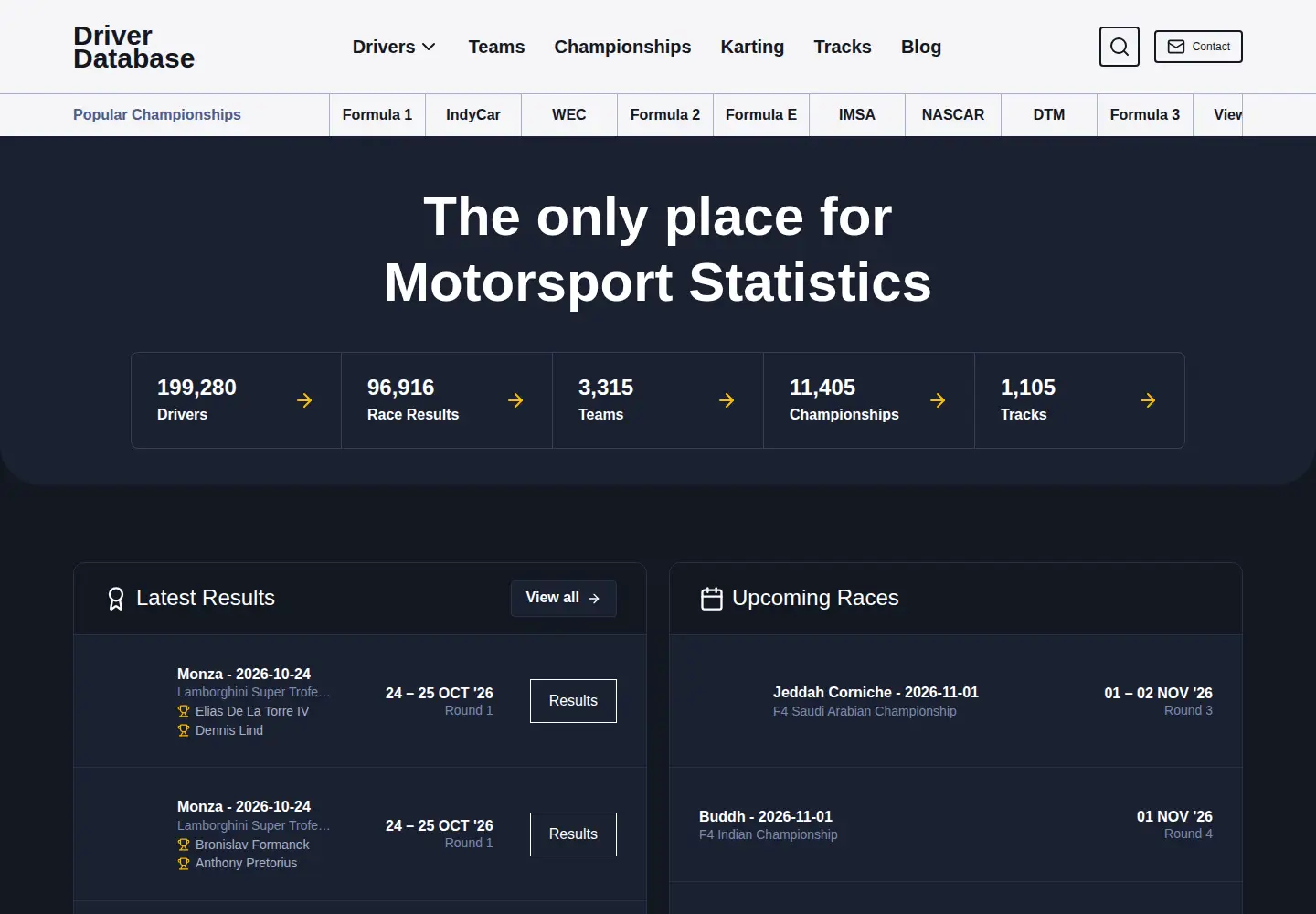Open Jeddah Corniche - 2026-11-01 race
The image size is (1316, 914).
click(x=876, y=692)
